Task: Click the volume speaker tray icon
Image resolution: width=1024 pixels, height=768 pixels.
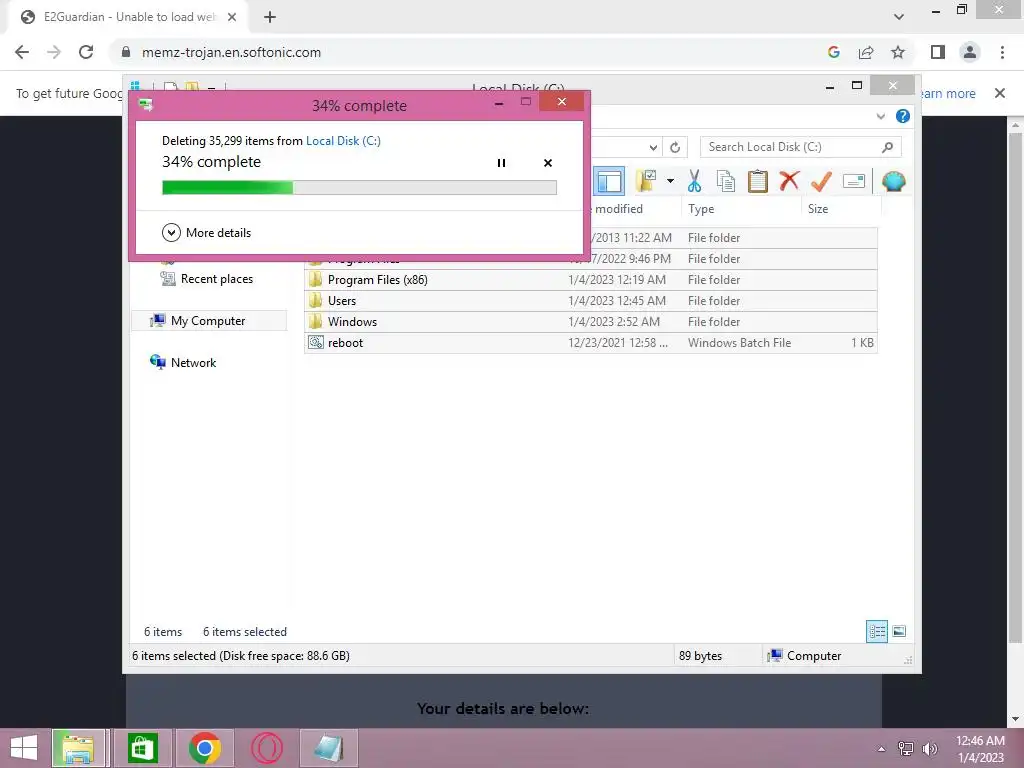Action: (x=930, y=748)
